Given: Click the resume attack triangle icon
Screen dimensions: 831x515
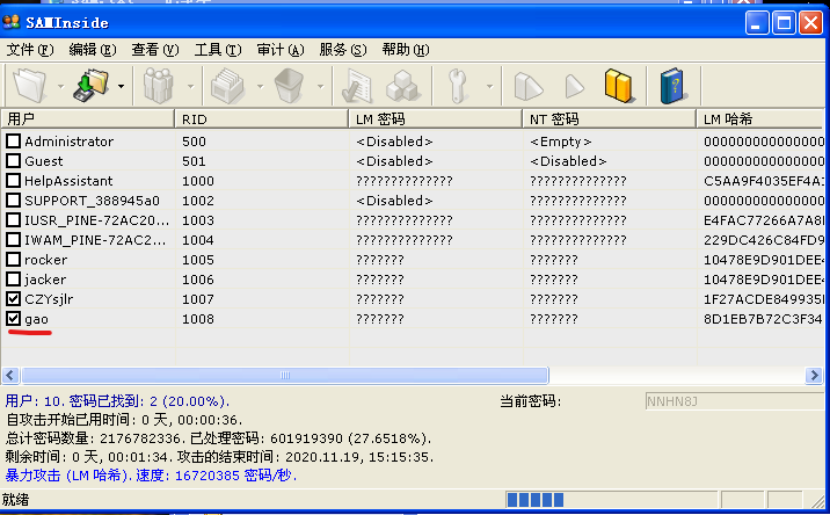Looking at the screenshot, I should (574, 86).
